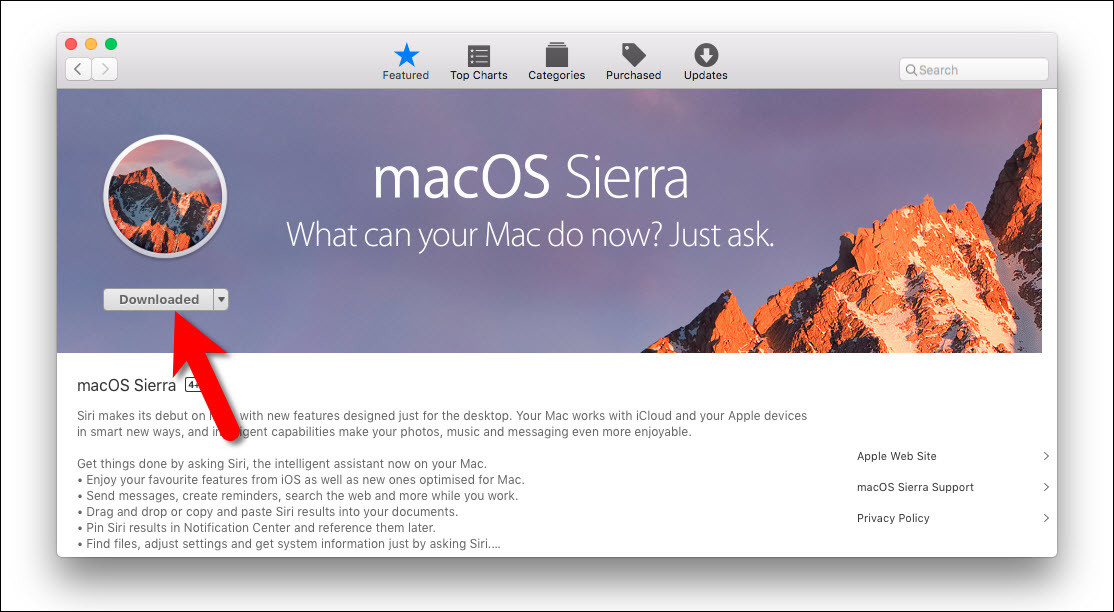Click the forward navigation arrow

[x=104, y=69]
